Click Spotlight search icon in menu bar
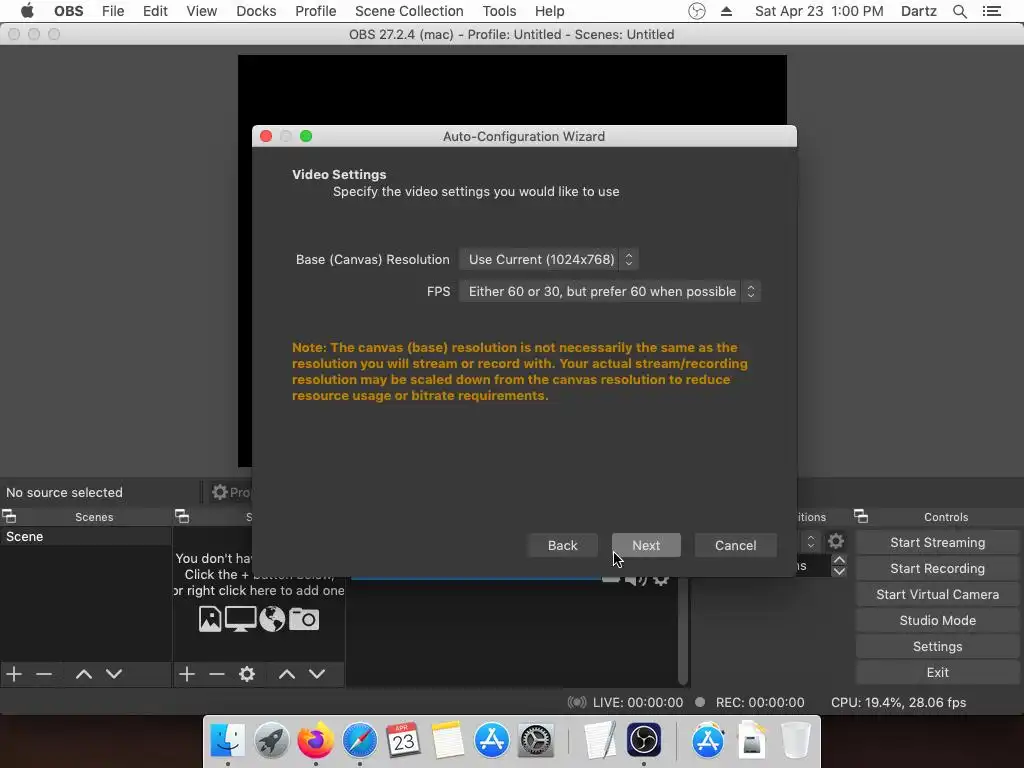Screen dimensions: 1024x768 point(960,11)
